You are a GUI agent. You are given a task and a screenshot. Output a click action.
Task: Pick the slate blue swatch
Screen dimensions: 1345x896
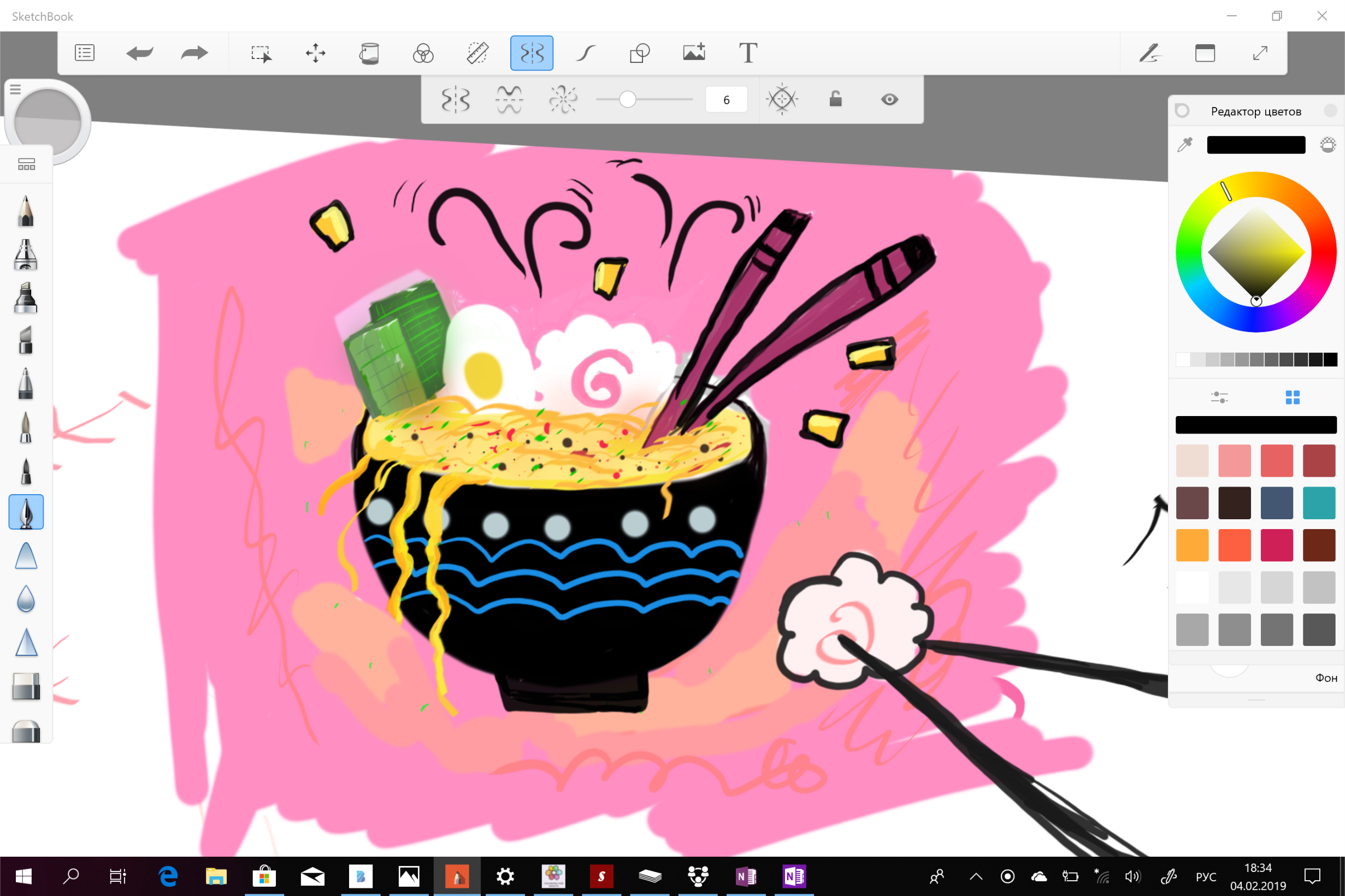[x=1276, y=503]
